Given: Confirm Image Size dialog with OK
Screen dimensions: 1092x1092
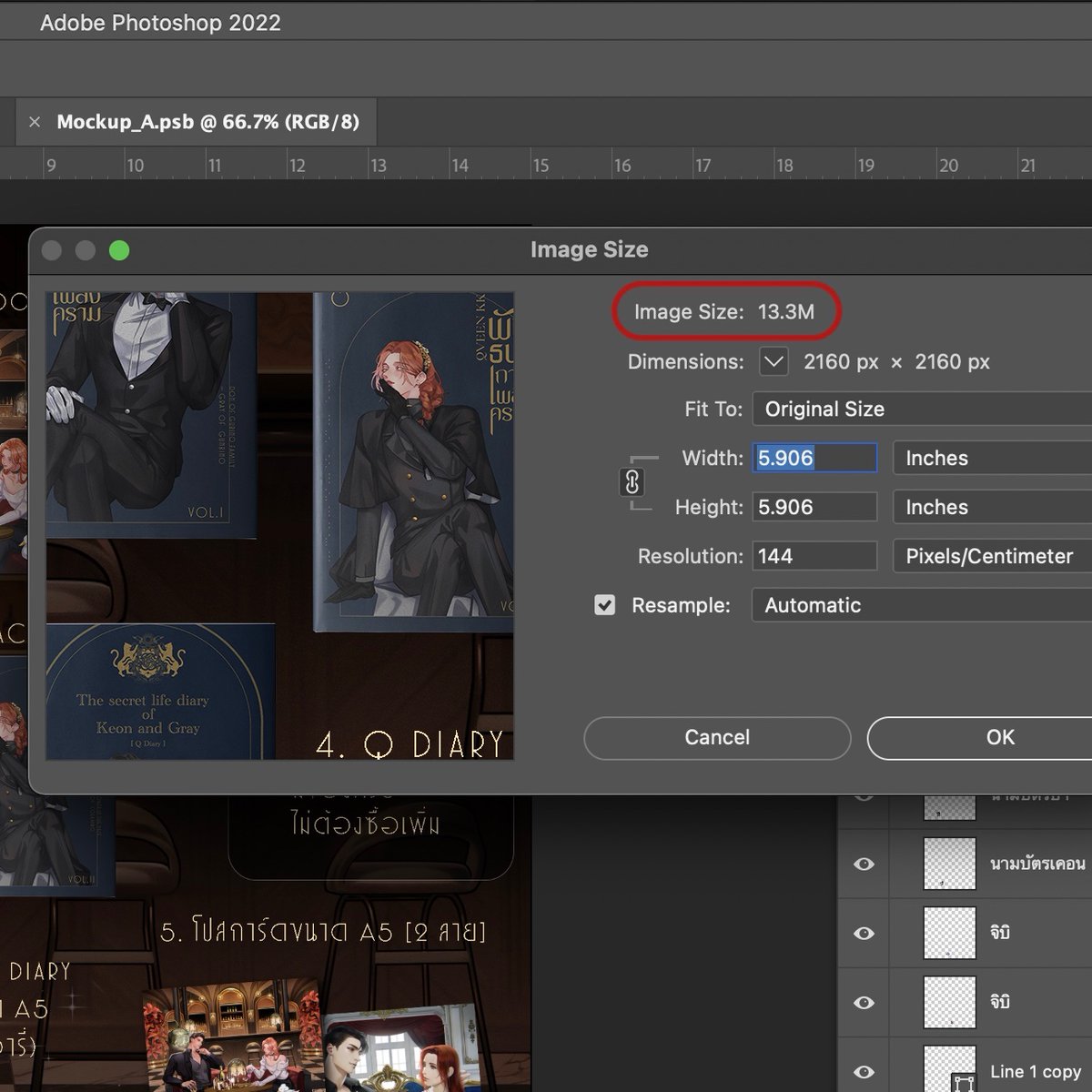Looking at the screenshot, I should pyautogui.click(x=980, y=737).
